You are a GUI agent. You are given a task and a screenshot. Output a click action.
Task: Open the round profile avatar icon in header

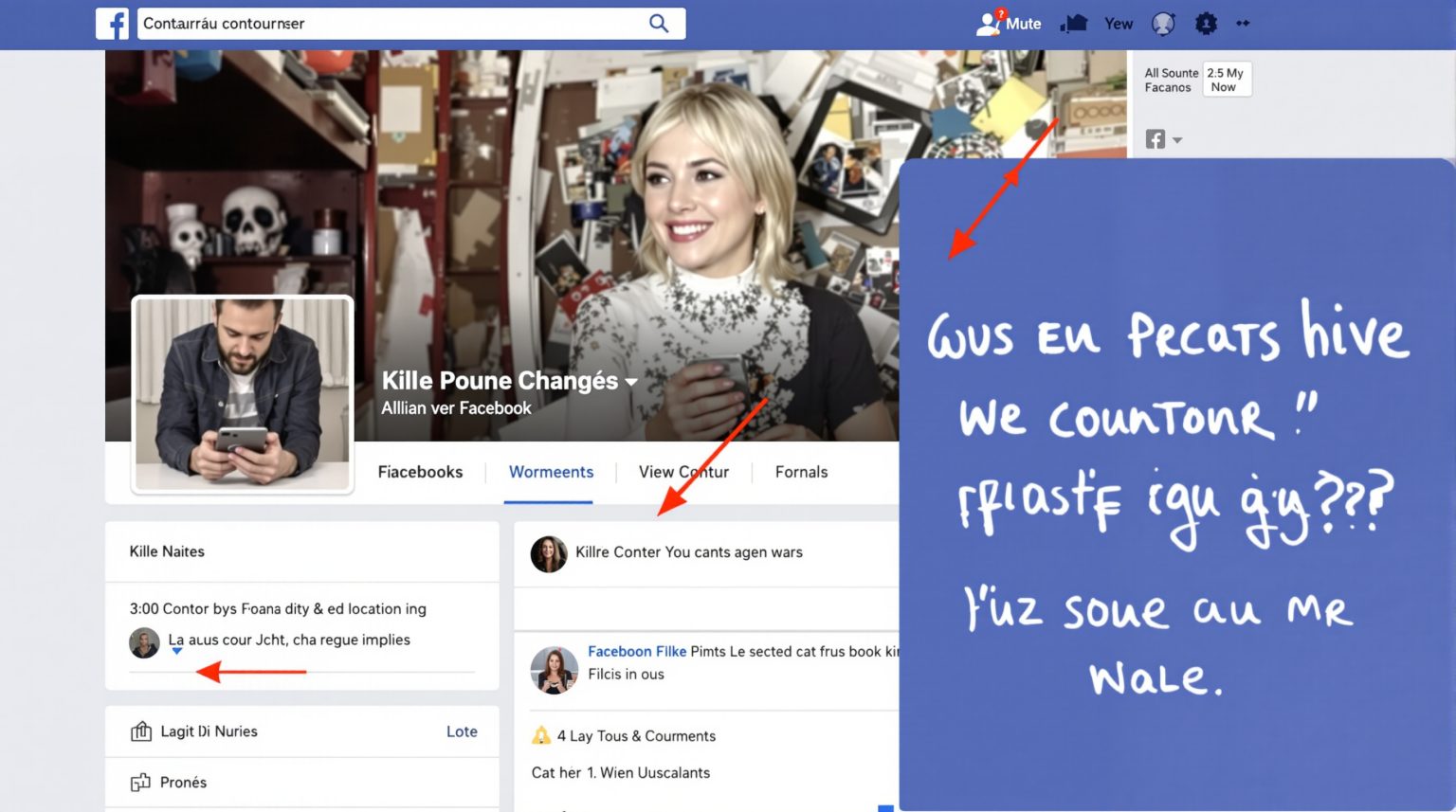[1163, 24]
